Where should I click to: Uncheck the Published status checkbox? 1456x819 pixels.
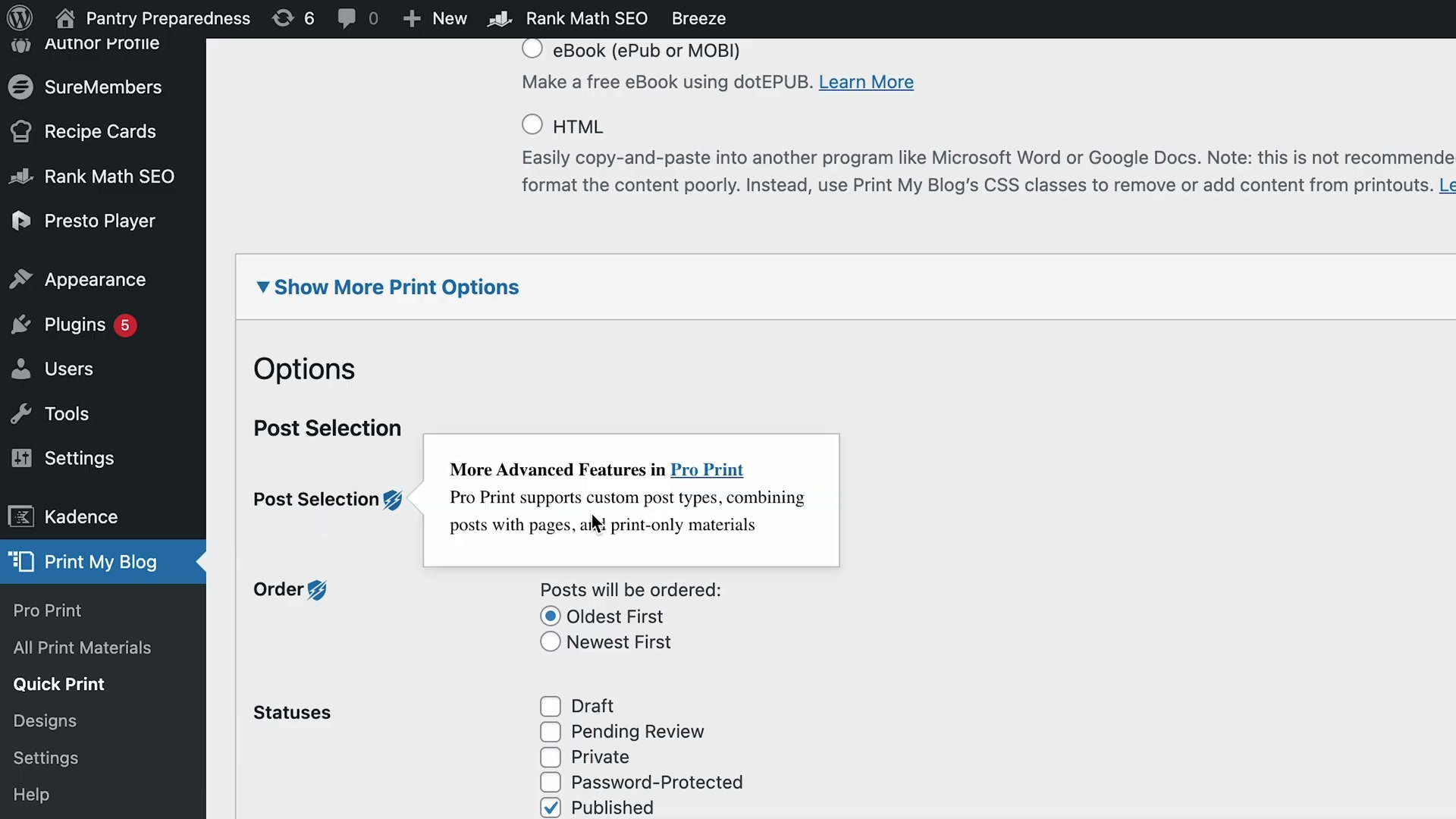click(551, 808)
